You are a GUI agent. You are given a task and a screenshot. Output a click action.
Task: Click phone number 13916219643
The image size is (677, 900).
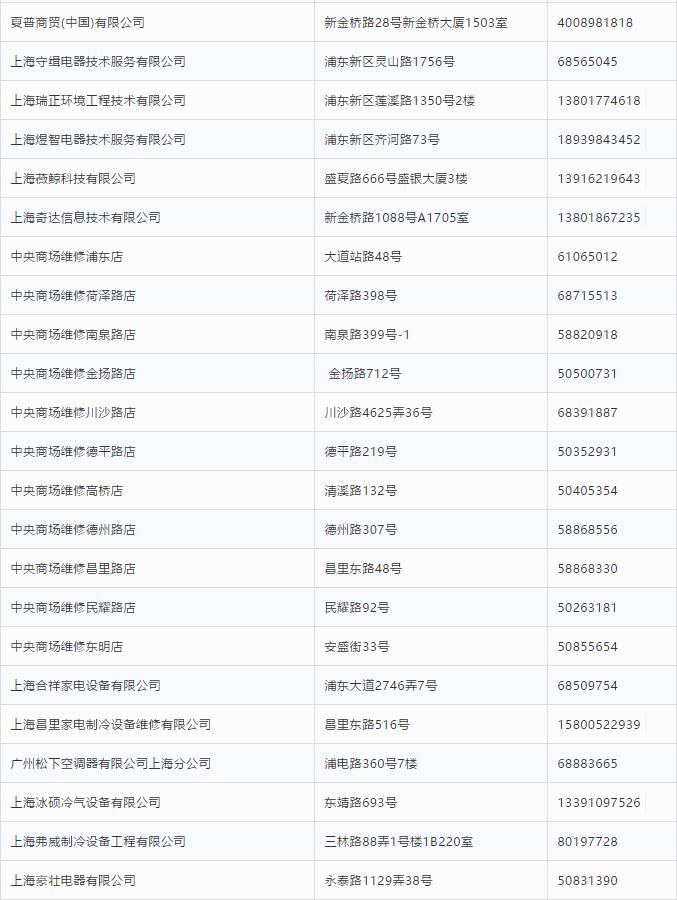(599, 179)
